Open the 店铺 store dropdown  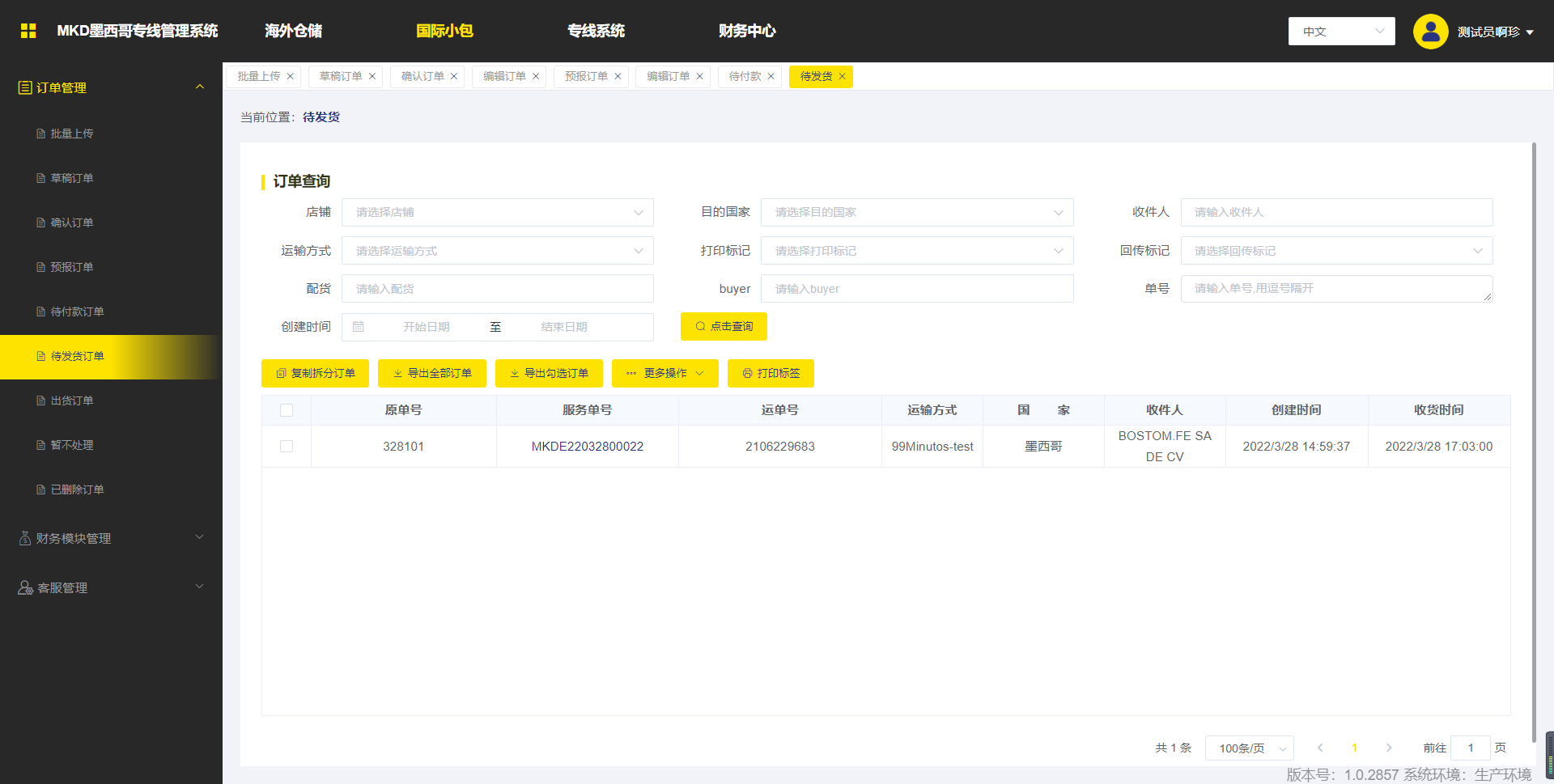point(497,212)
